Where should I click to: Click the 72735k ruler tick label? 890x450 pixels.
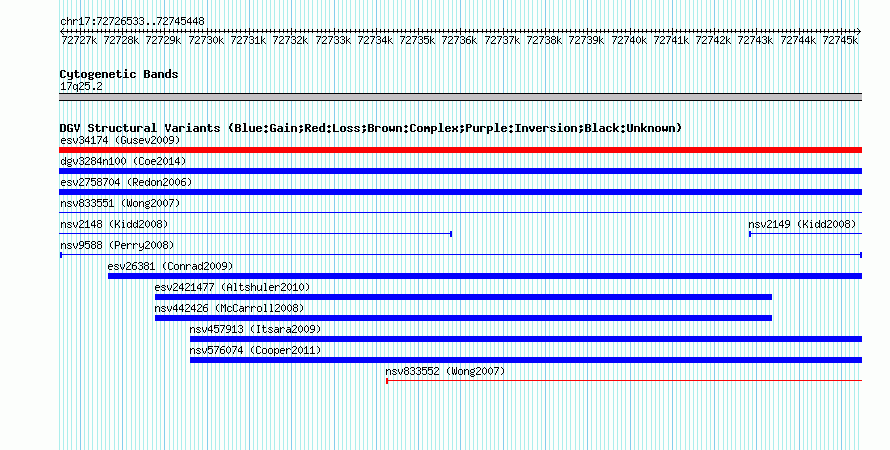click(417, 40)
